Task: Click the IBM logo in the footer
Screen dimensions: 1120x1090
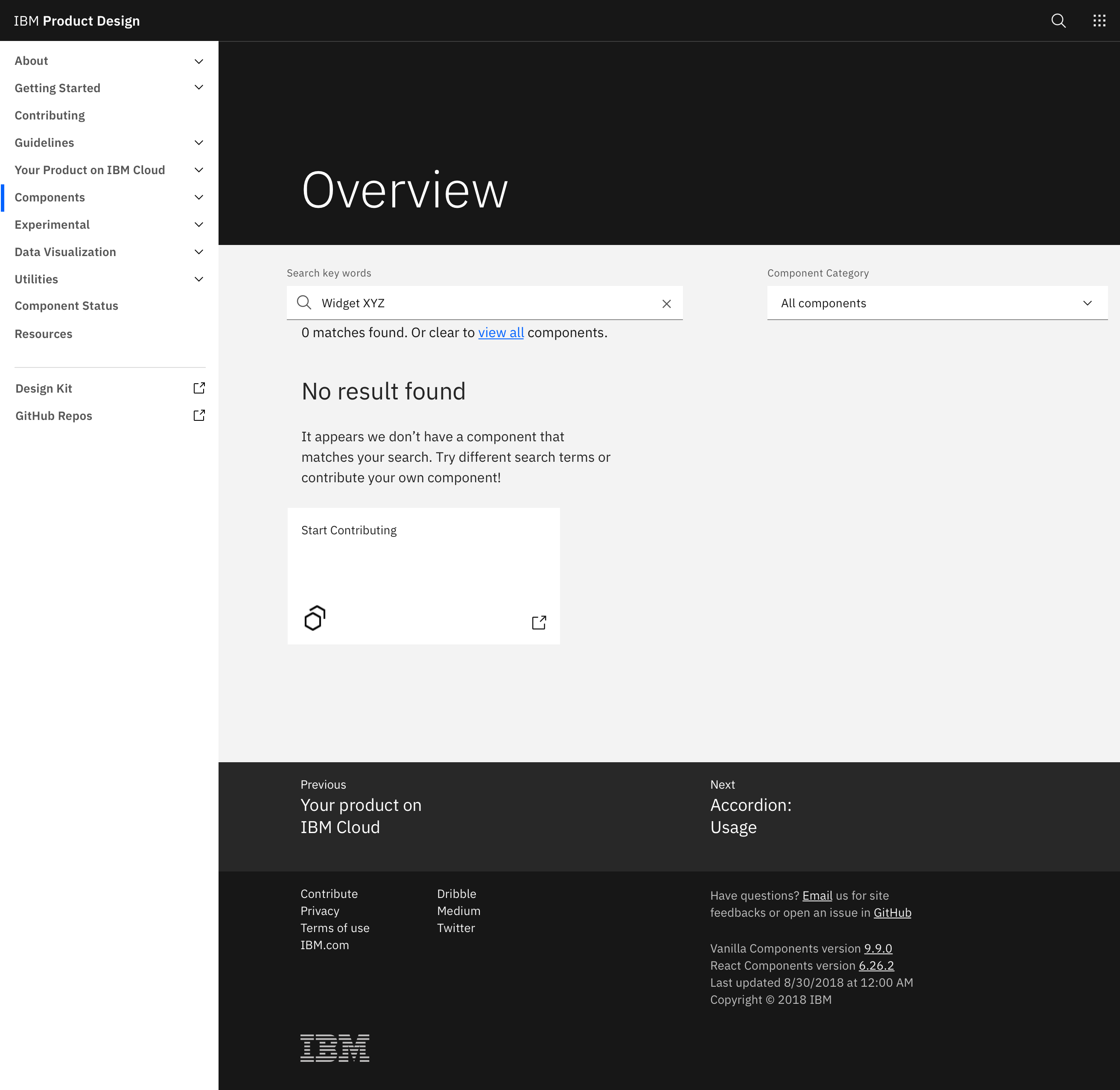Action: click(x=334, y=1048)
